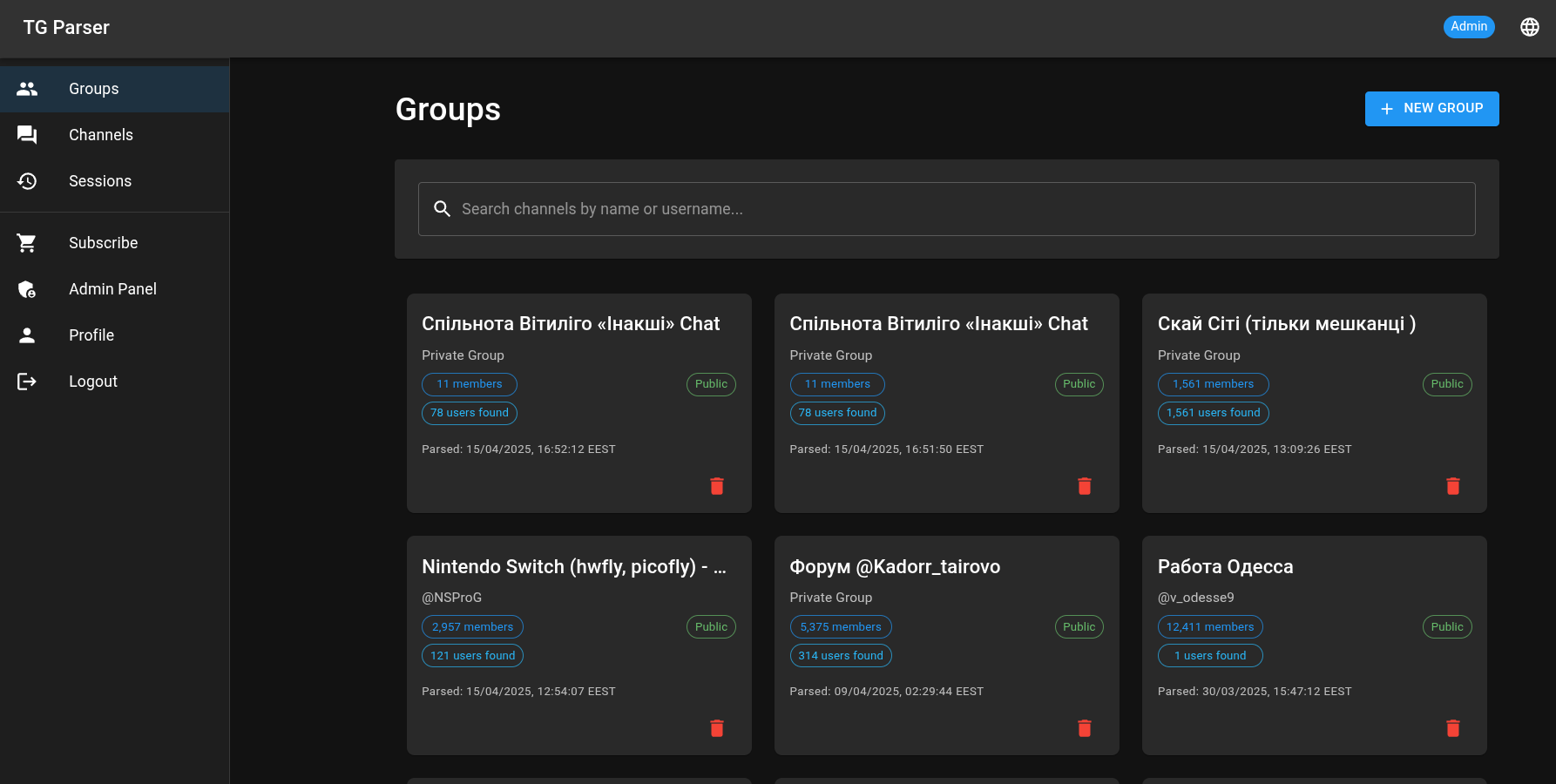Click the @NSProG username text
Viewport: 1556px width, 784px height.
point(451,598)
